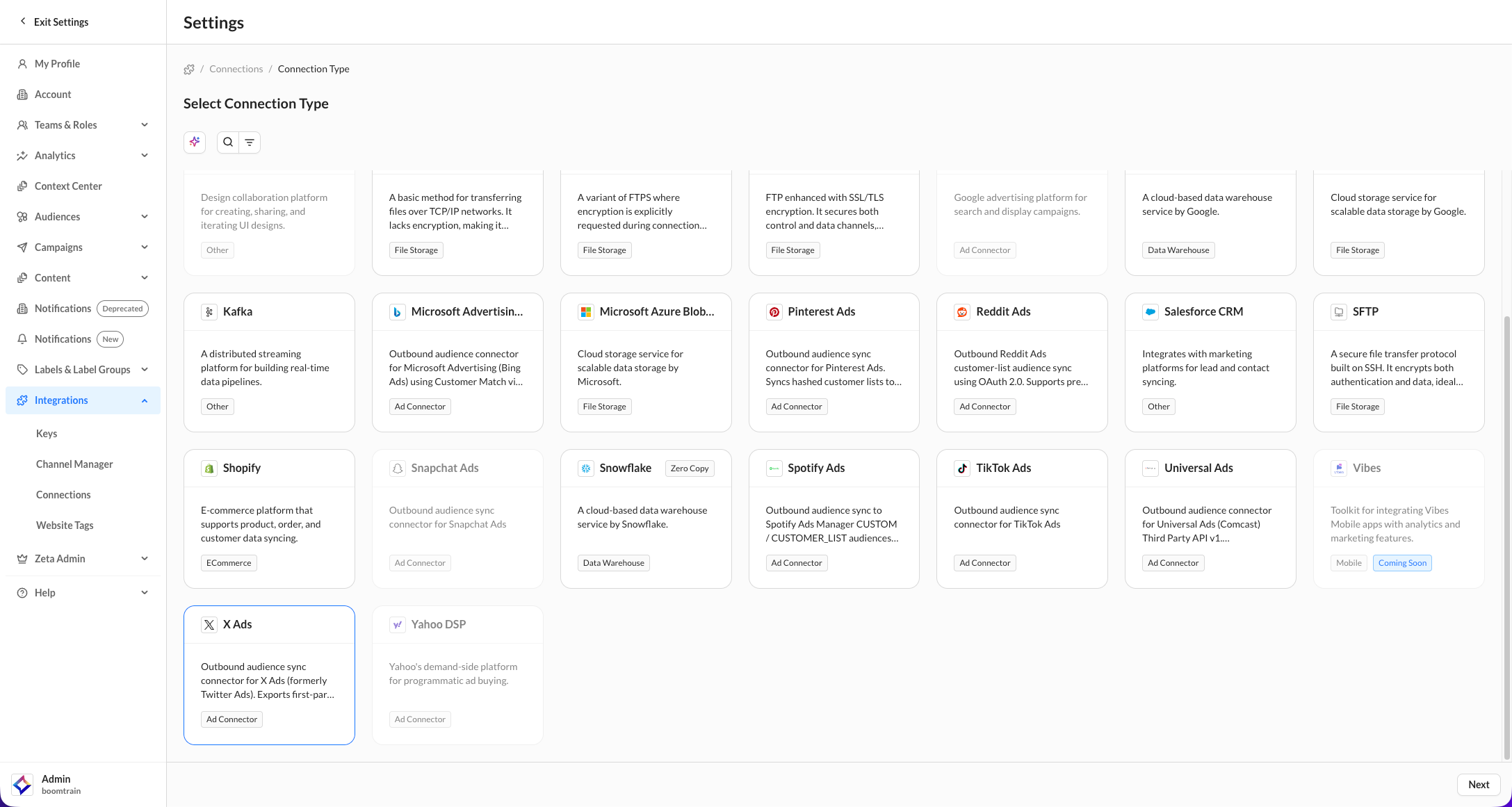Click the Microsoft Azure Blob logo

coord(585,312)
